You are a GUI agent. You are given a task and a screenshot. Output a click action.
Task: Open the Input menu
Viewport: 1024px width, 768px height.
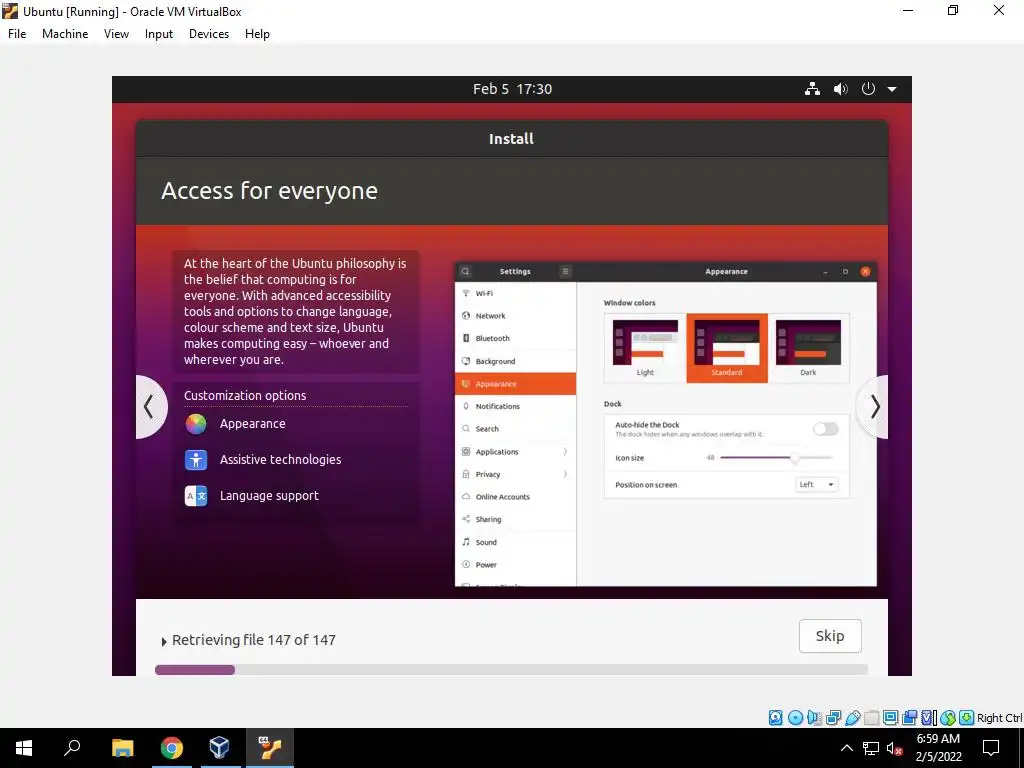pos(159,34)
